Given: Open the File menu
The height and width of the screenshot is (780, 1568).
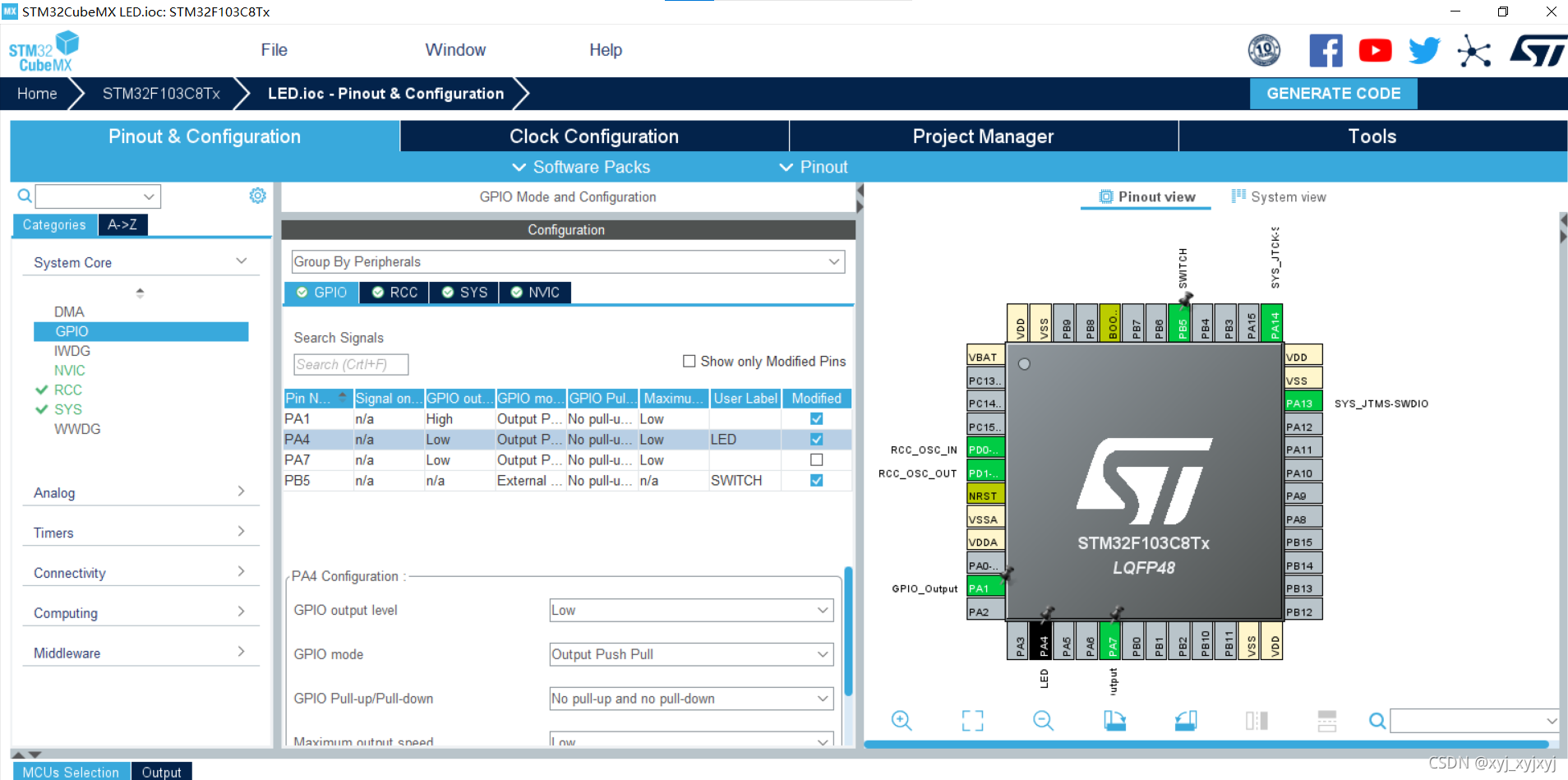Looking at the screenshot, I should click(274, 50).
